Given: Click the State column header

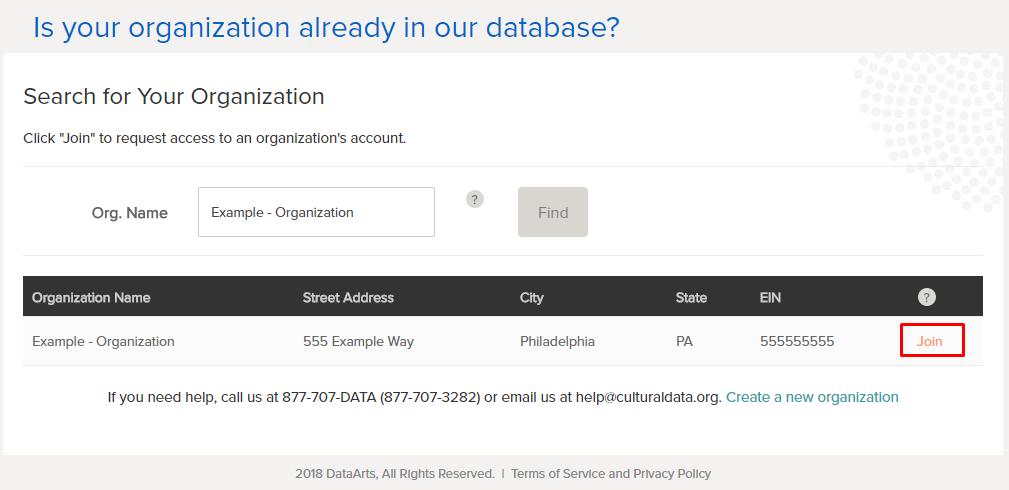Looking at the screenshot, I should [691, 297].
